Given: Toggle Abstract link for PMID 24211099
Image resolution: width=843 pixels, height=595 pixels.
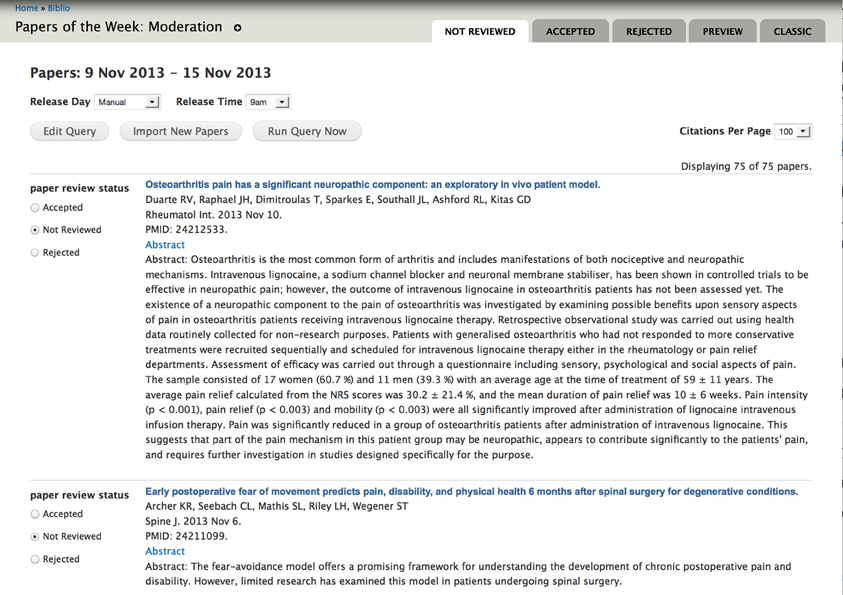Looking at the screenshot, I should pos(165,551).
